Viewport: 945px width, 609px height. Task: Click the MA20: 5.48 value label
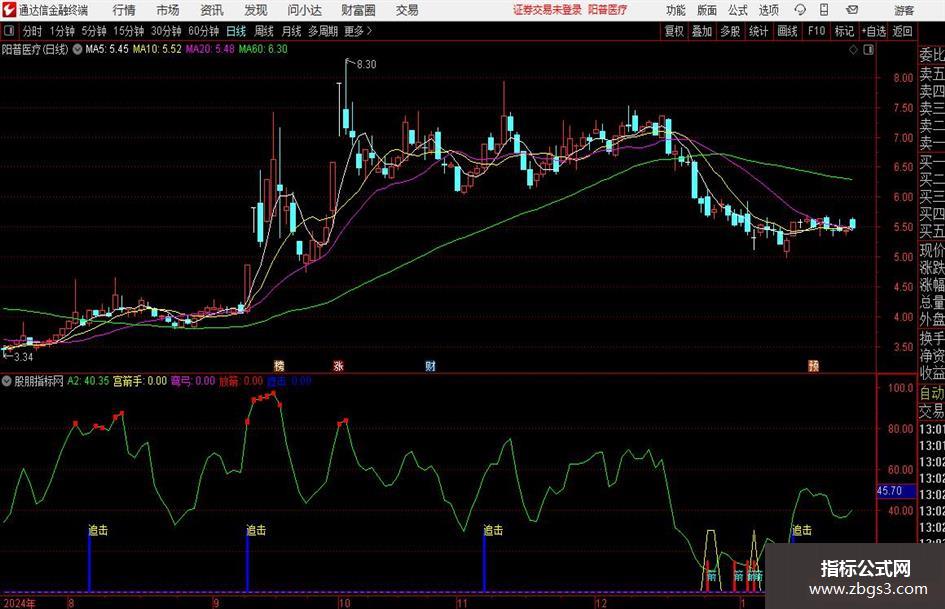210,49
